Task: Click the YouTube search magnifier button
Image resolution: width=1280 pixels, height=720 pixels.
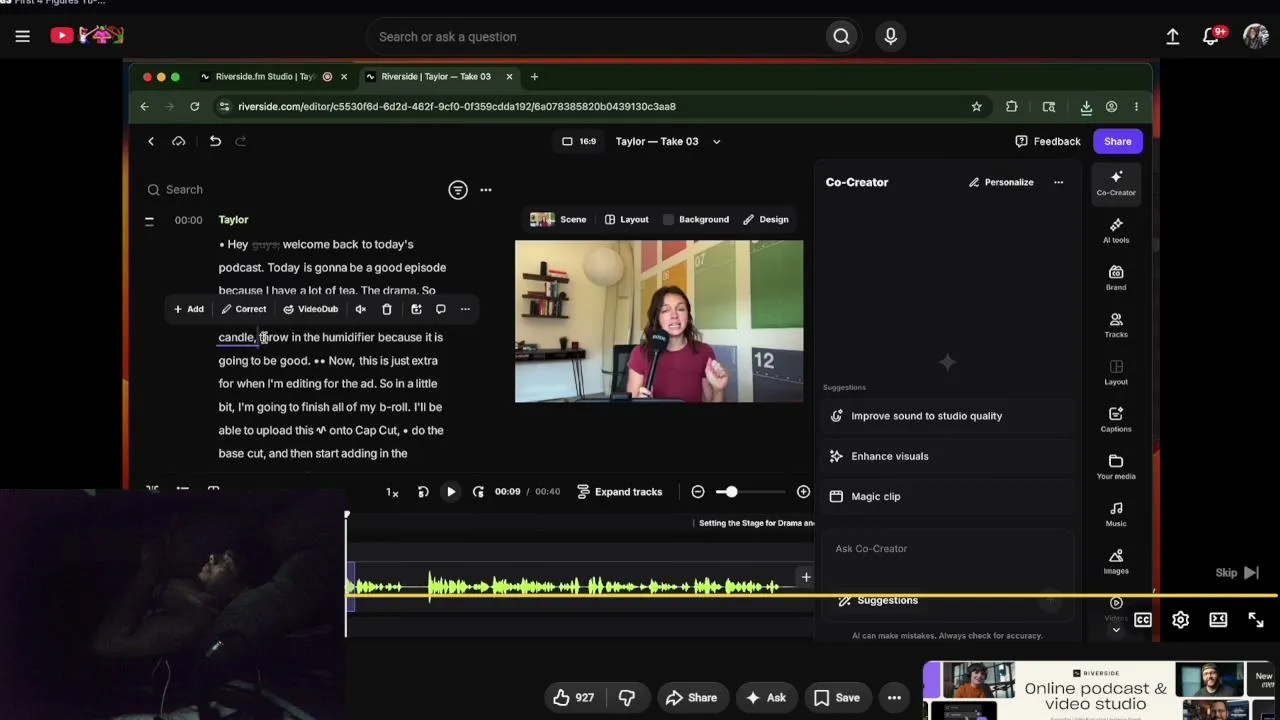Action: point(841,37)
